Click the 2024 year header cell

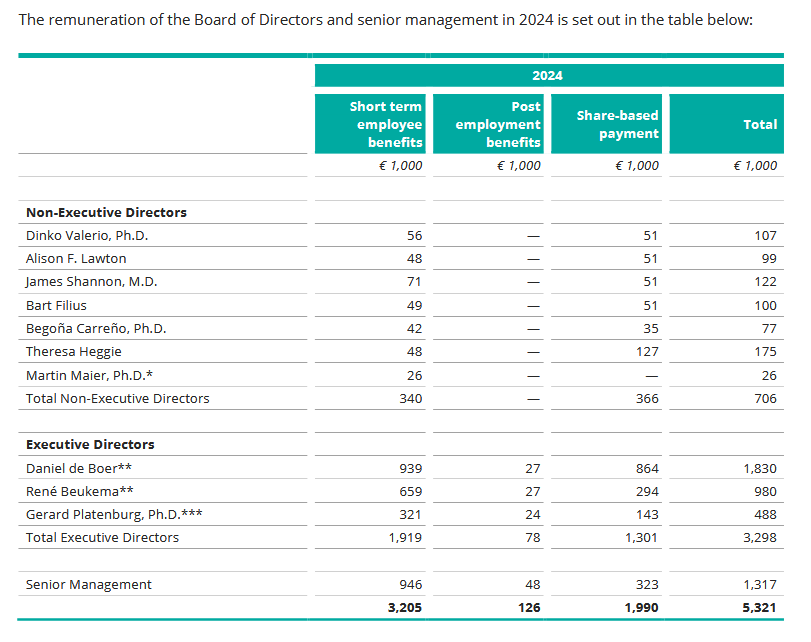(x=548, y=76)
